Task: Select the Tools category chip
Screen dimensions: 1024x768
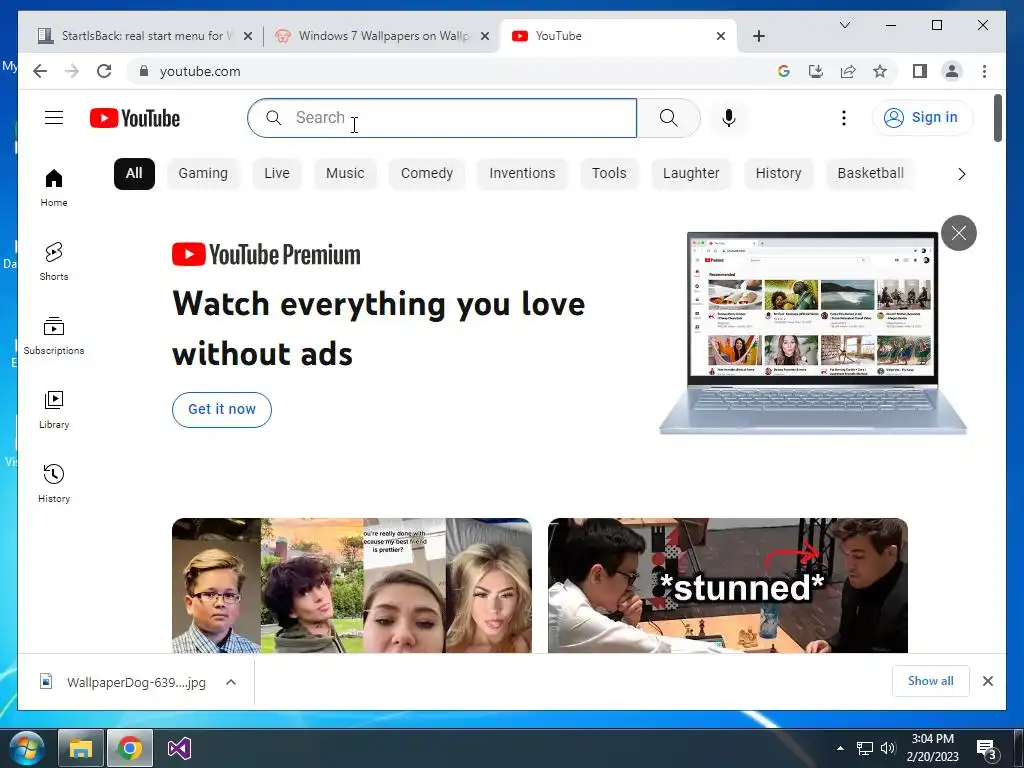Action: click(609, 174)
